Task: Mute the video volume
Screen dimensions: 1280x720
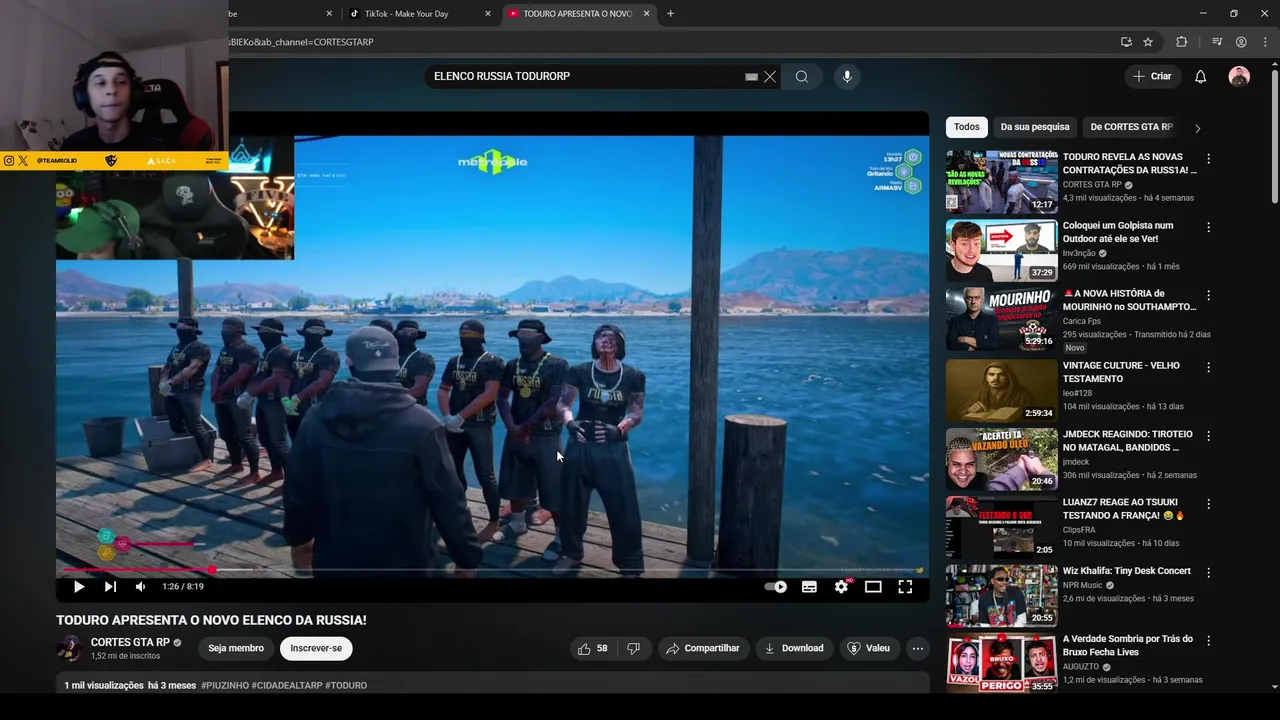Action: click(x=140, y=587)
